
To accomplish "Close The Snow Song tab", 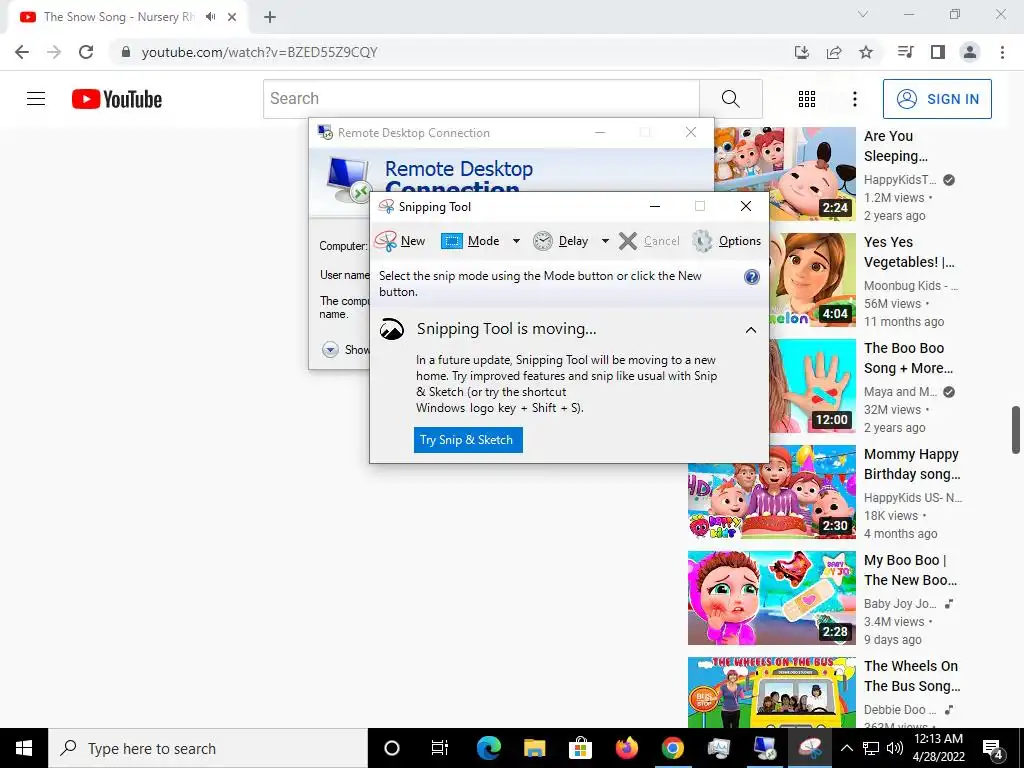I will point(232,17).
